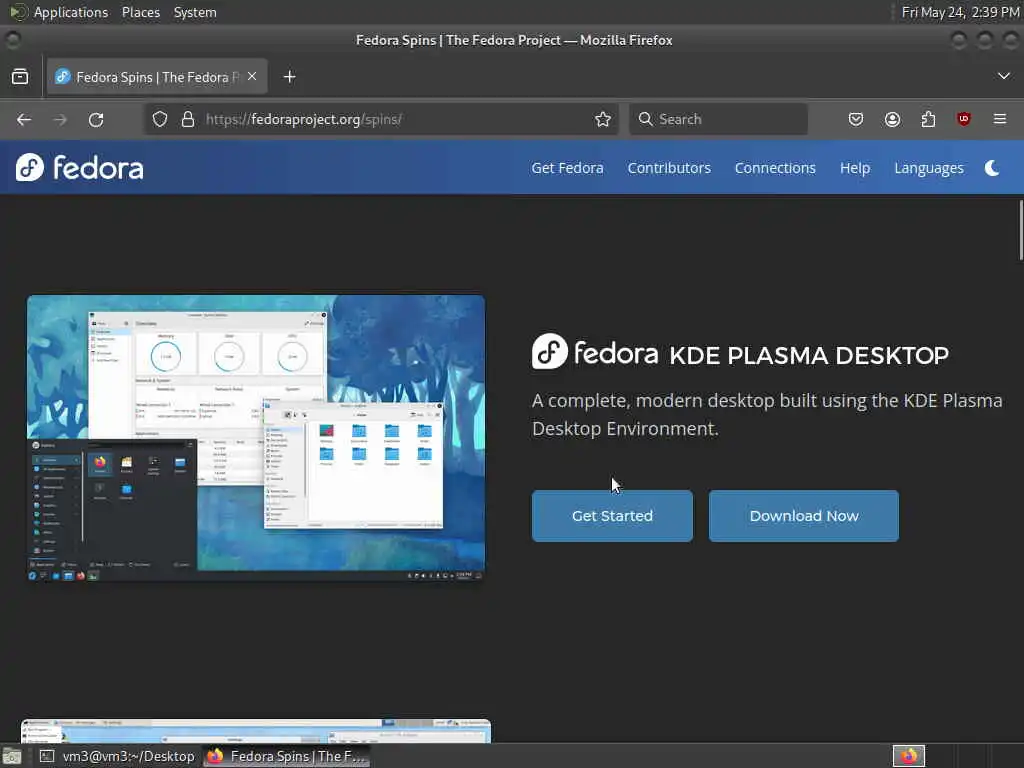Click the Fedora logo in the site header
Screen dimensions: 1024x768
pos(80,168)
